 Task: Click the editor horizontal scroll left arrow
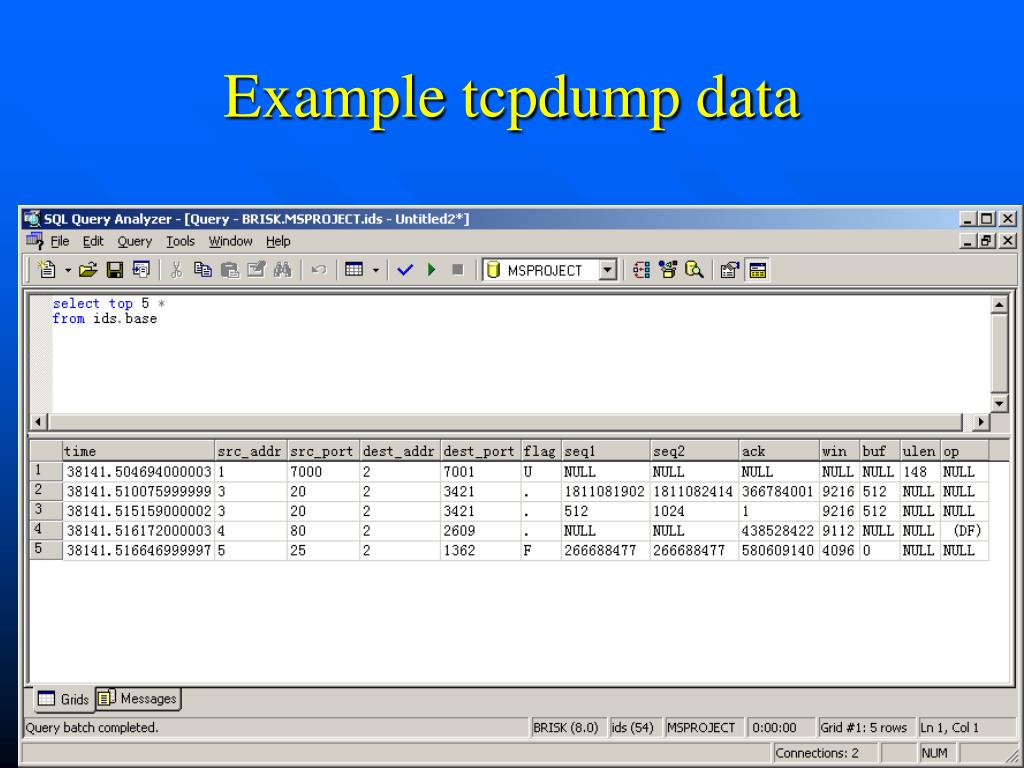tap(38, 422)
